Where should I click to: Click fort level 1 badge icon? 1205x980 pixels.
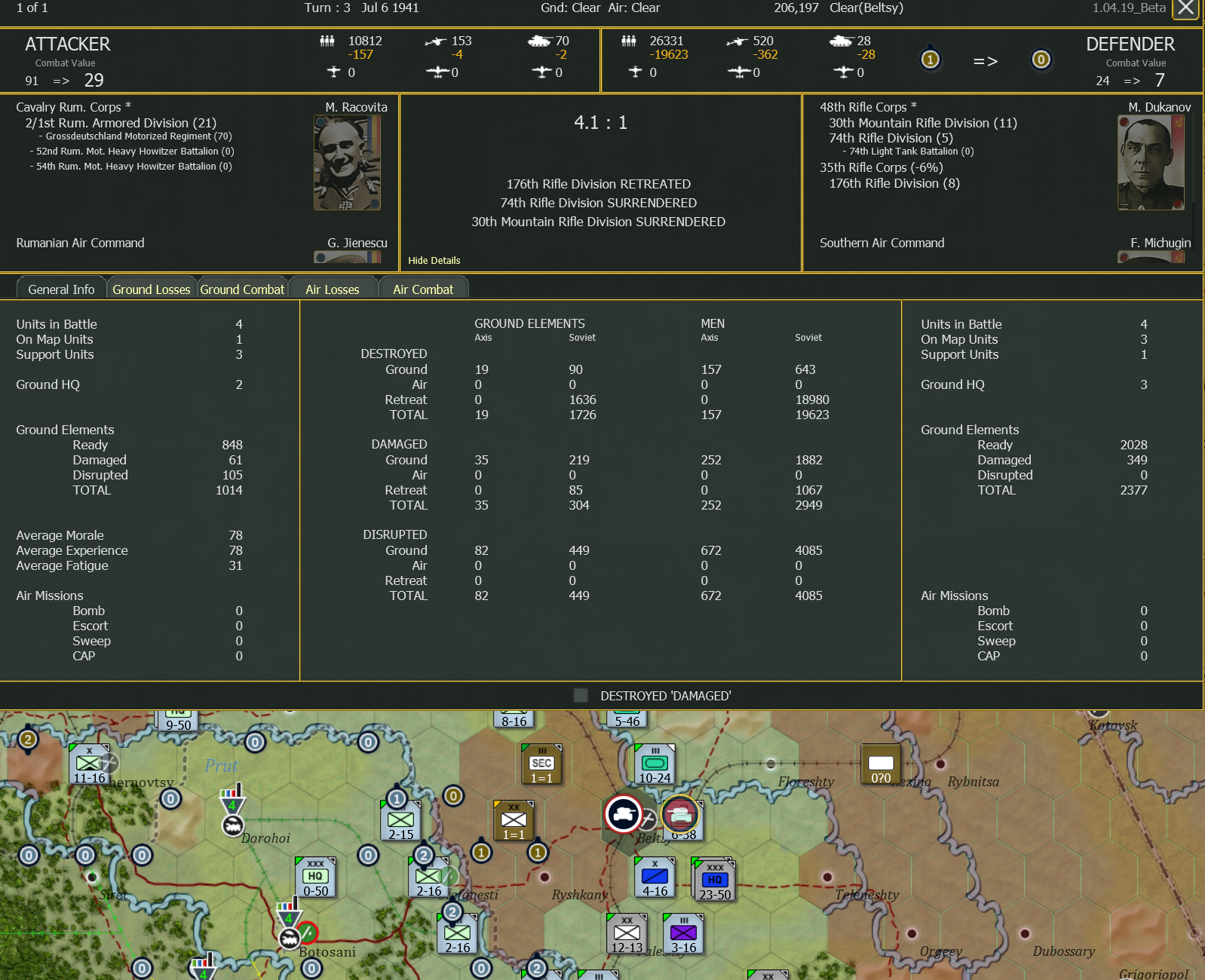tap(931, 60)
